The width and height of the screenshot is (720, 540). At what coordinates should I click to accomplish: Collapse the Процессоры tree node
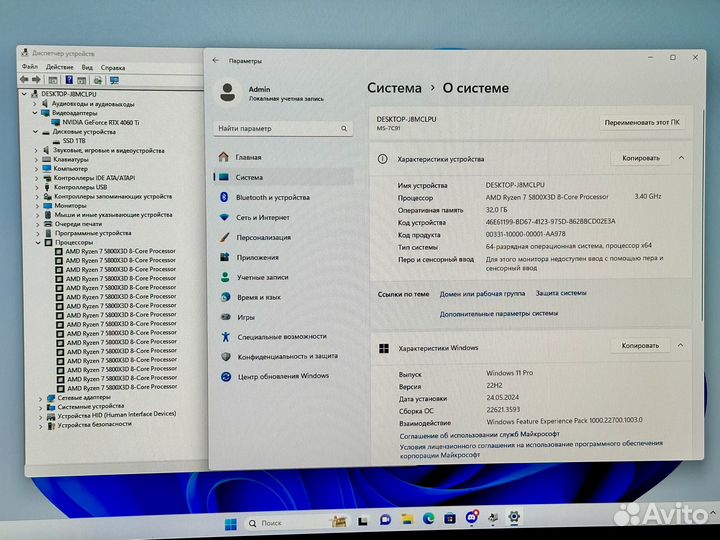click(38, 242)
